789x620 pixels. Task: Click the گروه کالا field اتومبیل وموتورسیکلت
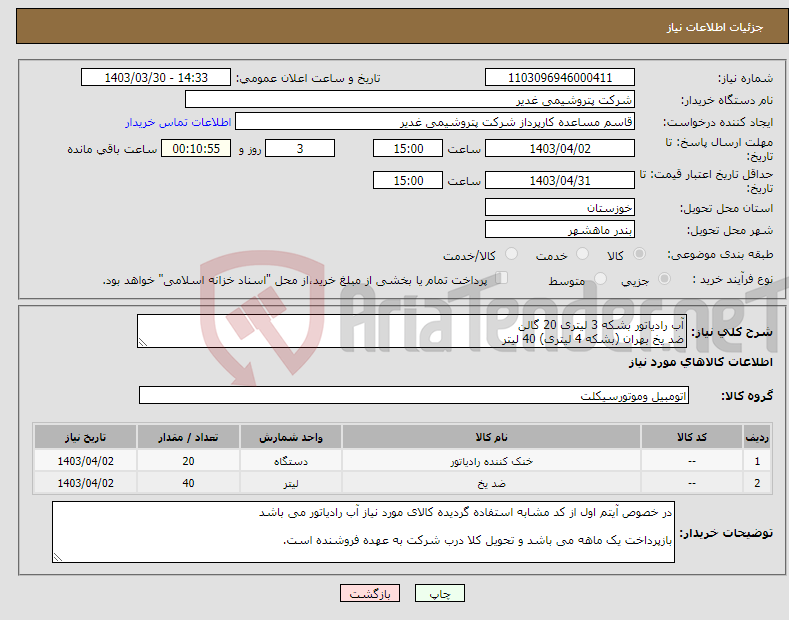click(414, 396)
